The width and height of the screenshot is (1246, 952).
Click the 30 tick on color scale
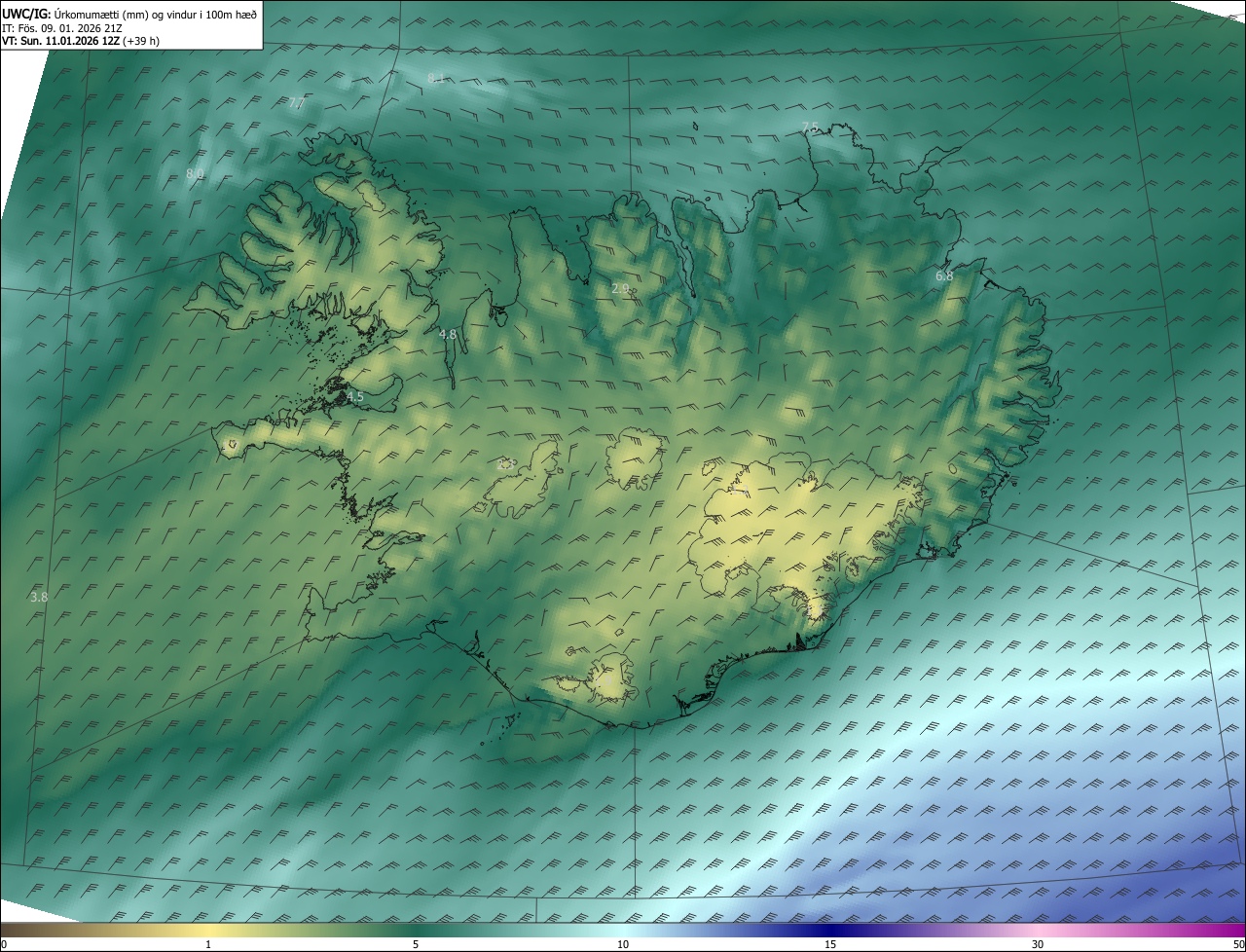pyautogui.click(x=1038, y=944)
